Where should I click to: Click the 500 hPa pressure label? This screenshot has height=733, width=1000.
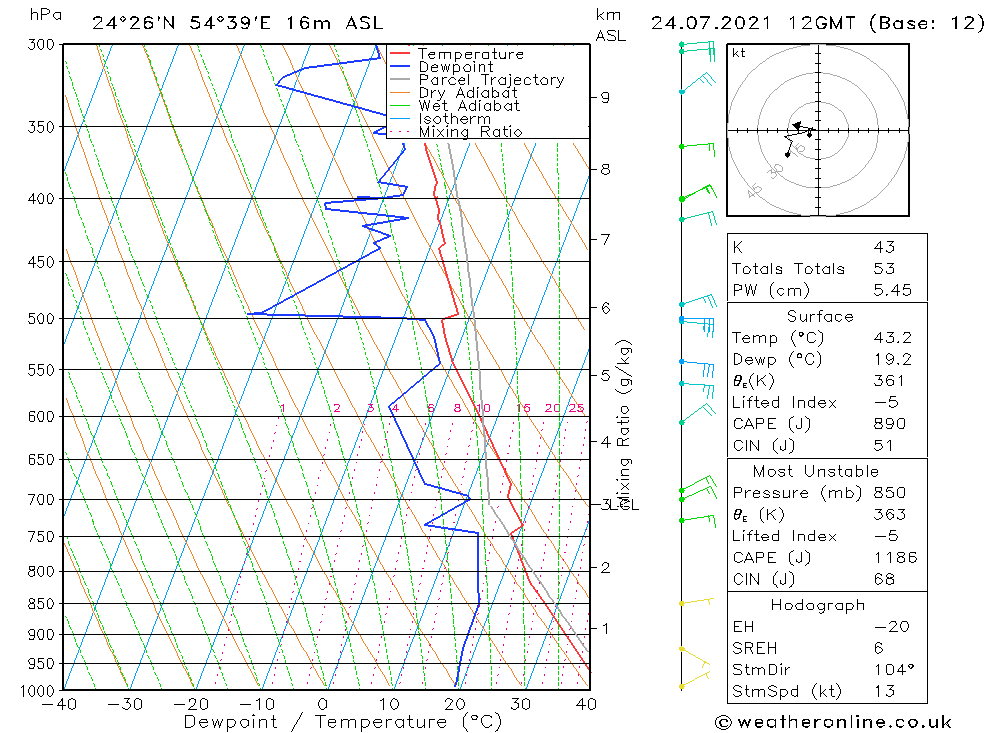41,318
